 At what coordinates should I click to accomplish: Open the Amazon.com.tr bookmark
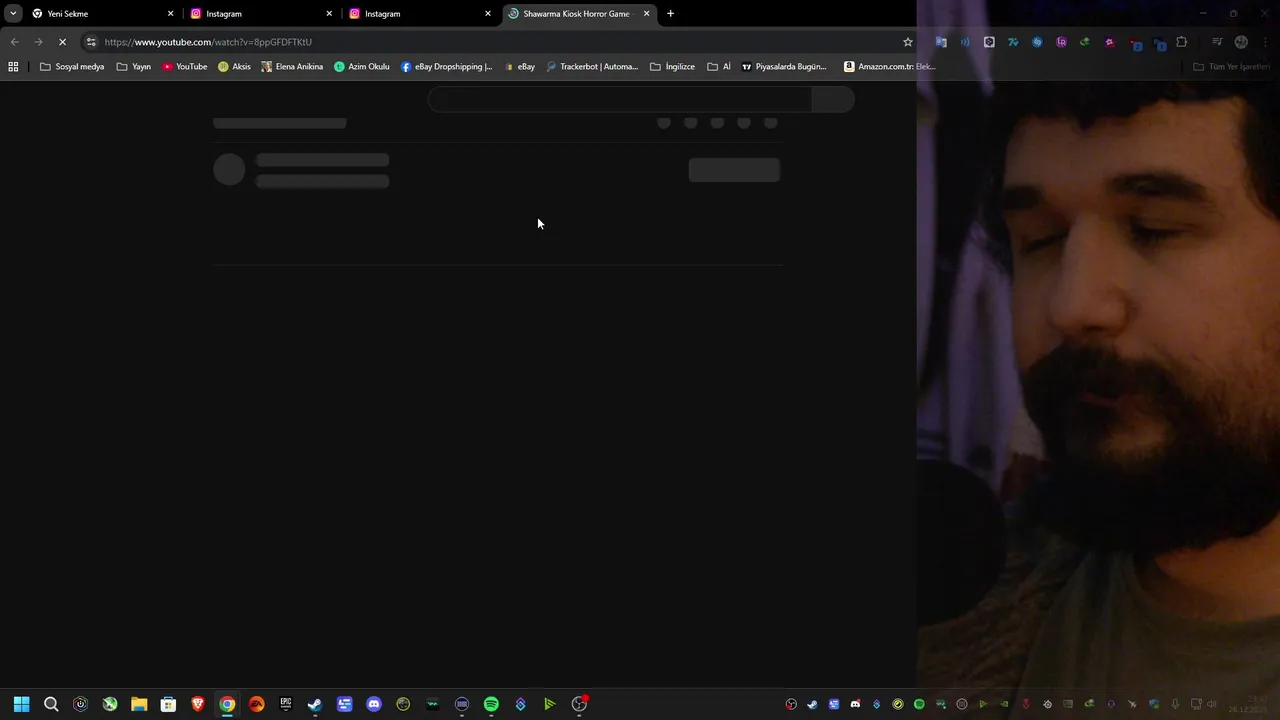click(x=889, y=67)
